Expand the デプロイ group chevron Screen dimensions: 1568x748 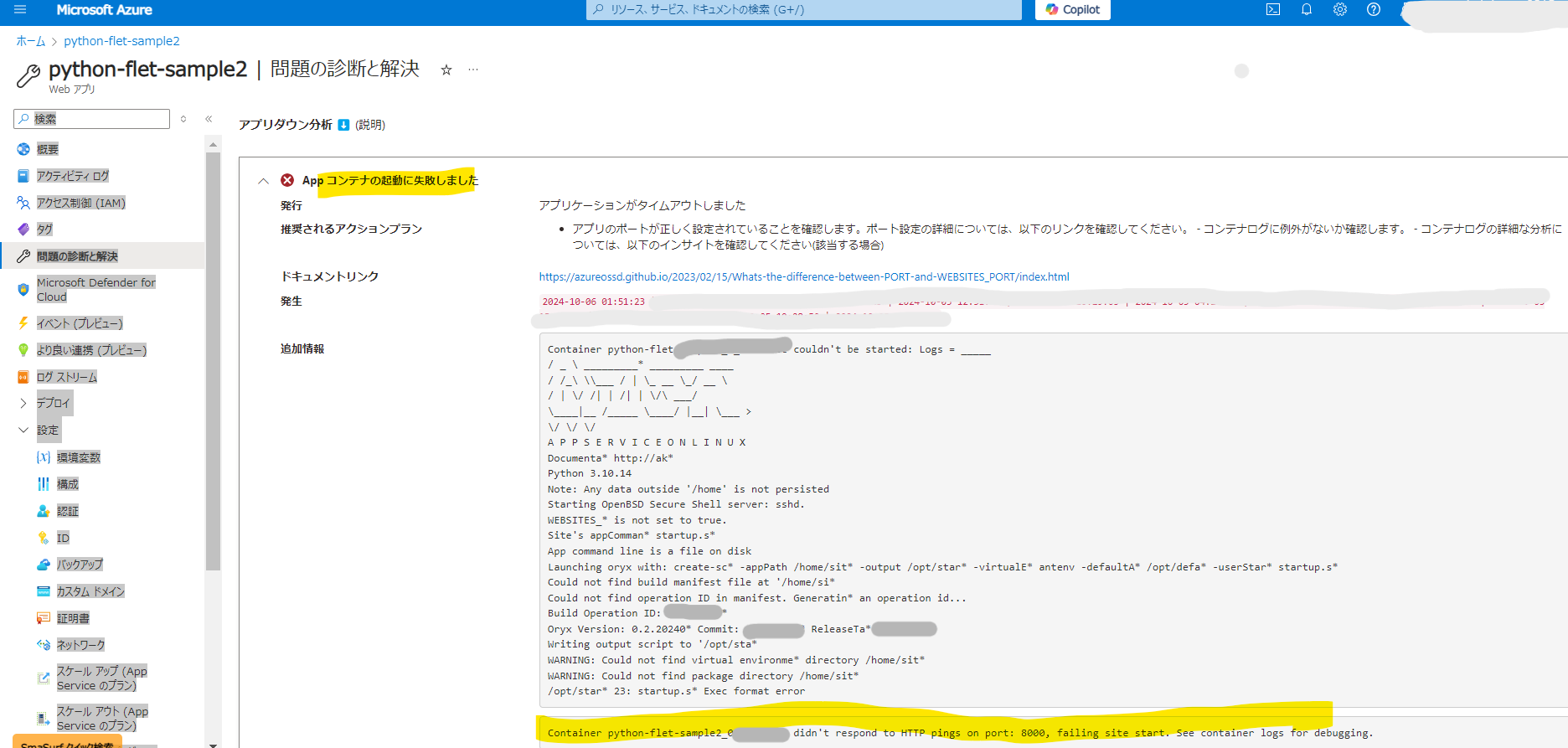coord(23,403)
